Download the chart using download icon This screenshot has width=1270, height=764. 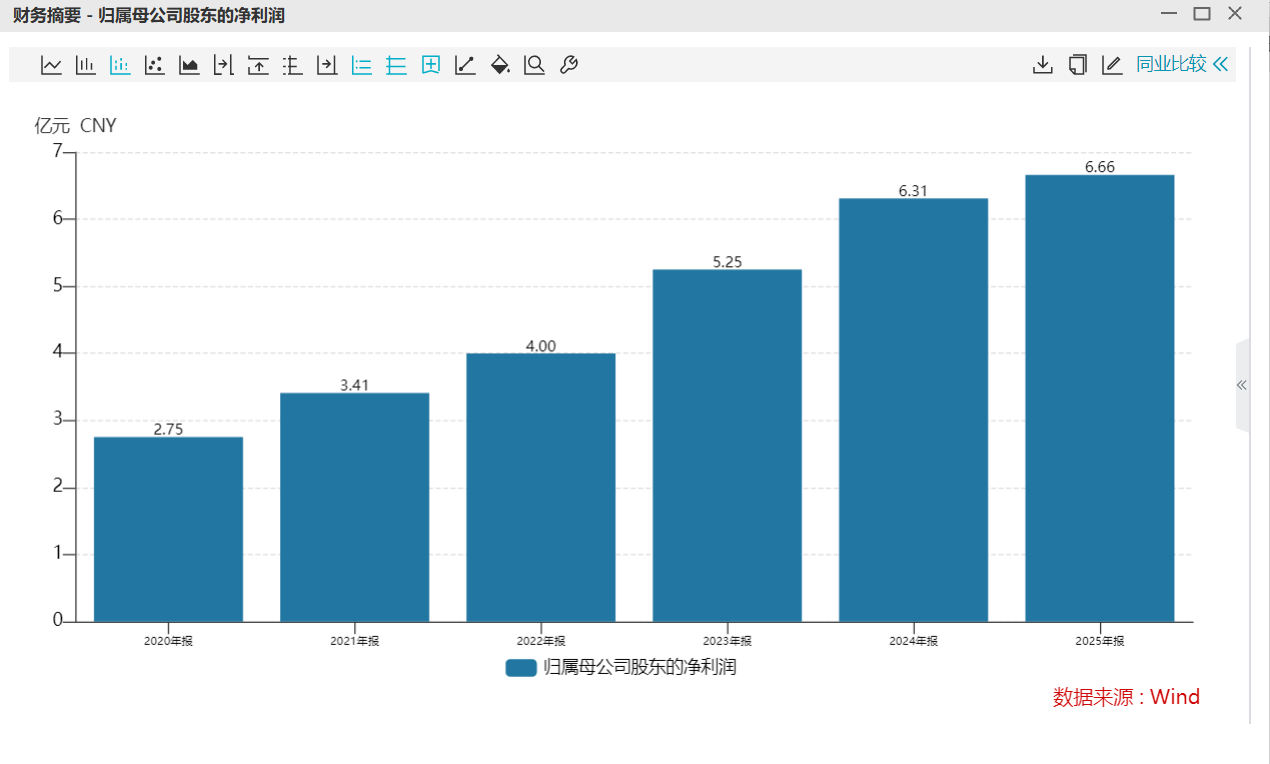[x=1043, y=65]
